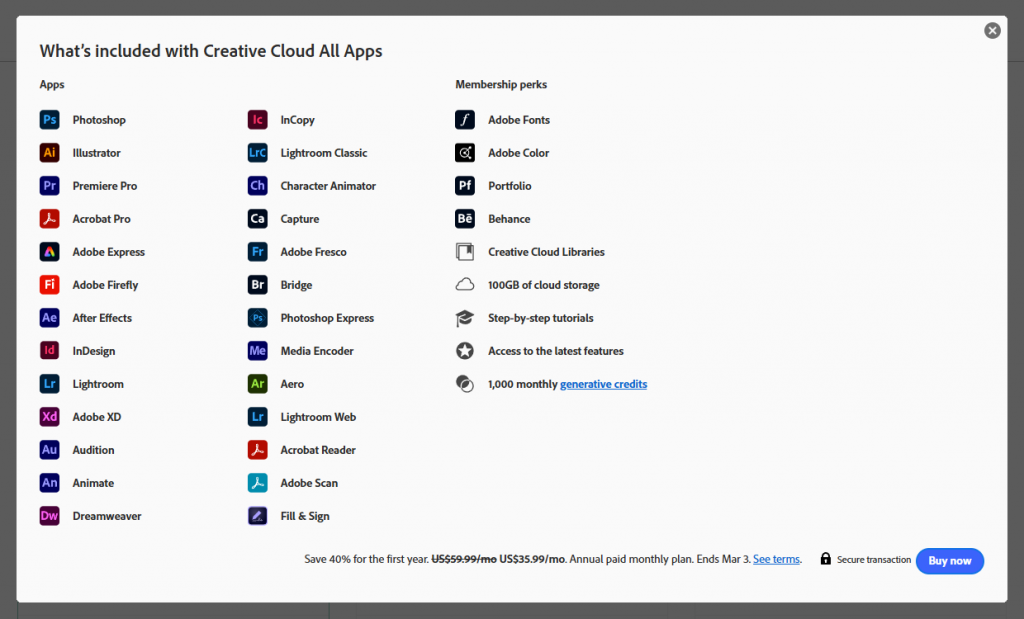Select the Media Encoder icon
1024x619 pixels.
point(258,350)
